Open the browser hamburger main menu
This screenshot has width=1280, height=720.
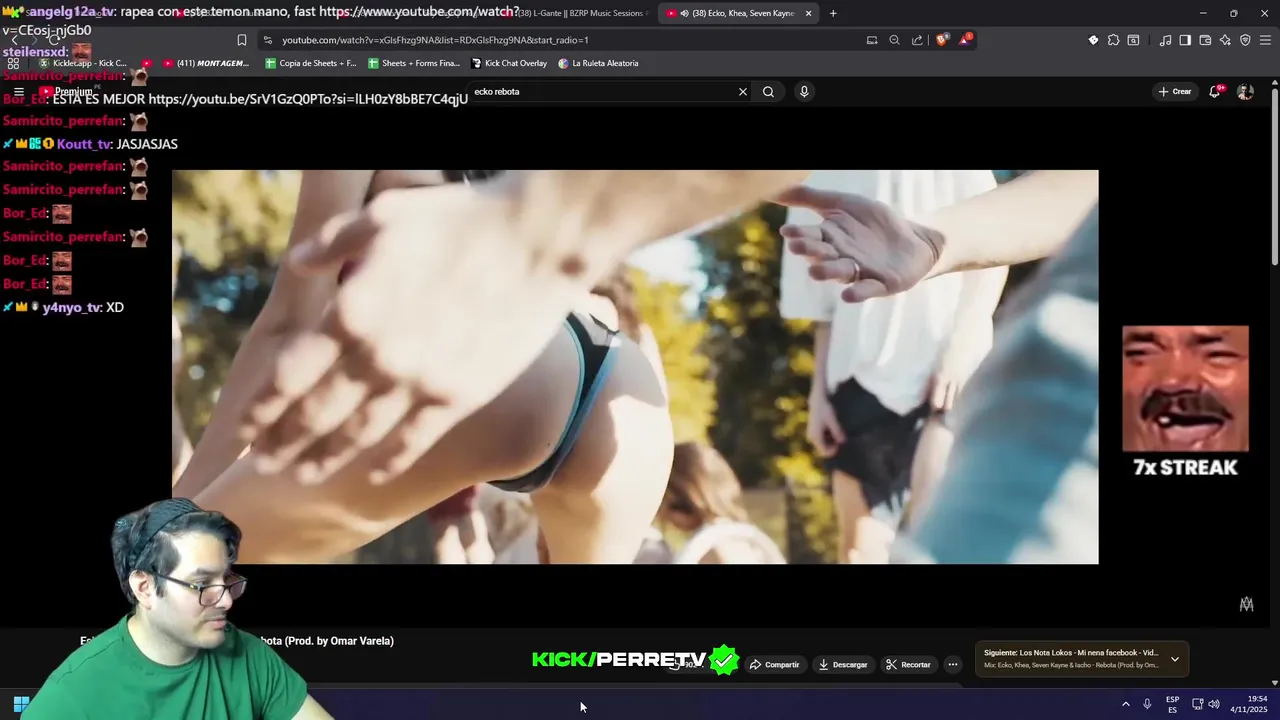[x=1265, y=40]
